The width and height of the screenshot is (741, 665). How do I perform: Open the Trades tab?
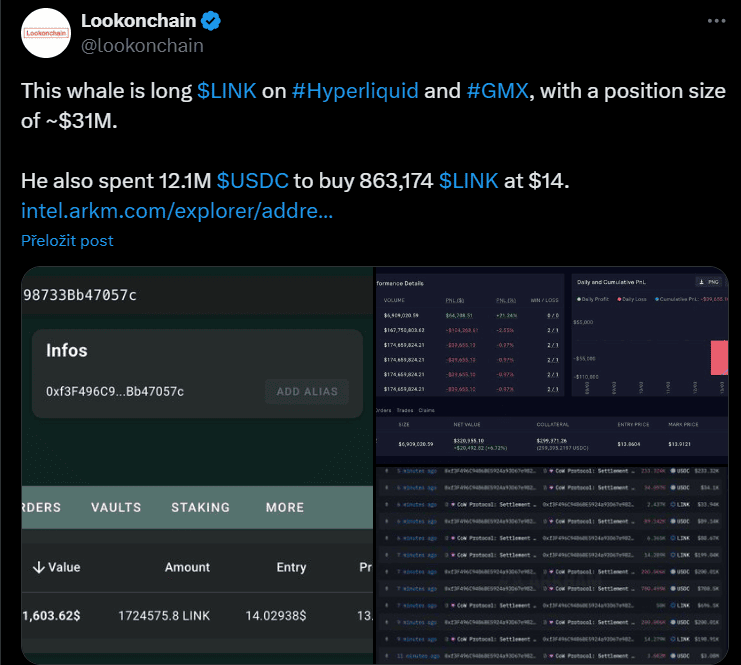[405, 410]
